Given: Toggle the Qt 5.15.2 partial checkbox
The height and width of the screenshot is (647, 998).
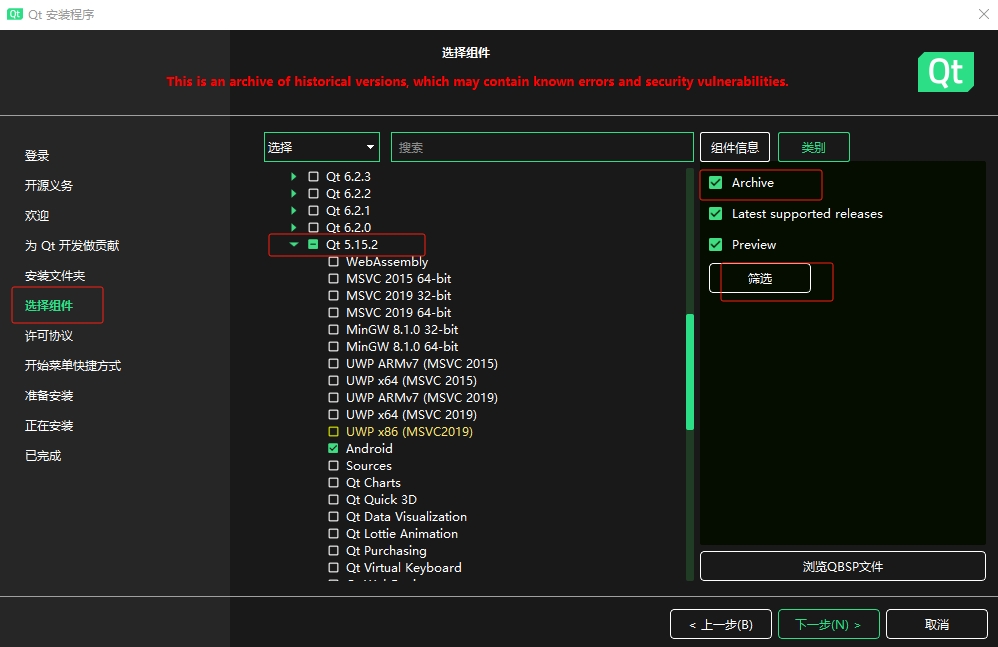Looking at the screenshot, I should pyautogui.click(x=313, y=244).
